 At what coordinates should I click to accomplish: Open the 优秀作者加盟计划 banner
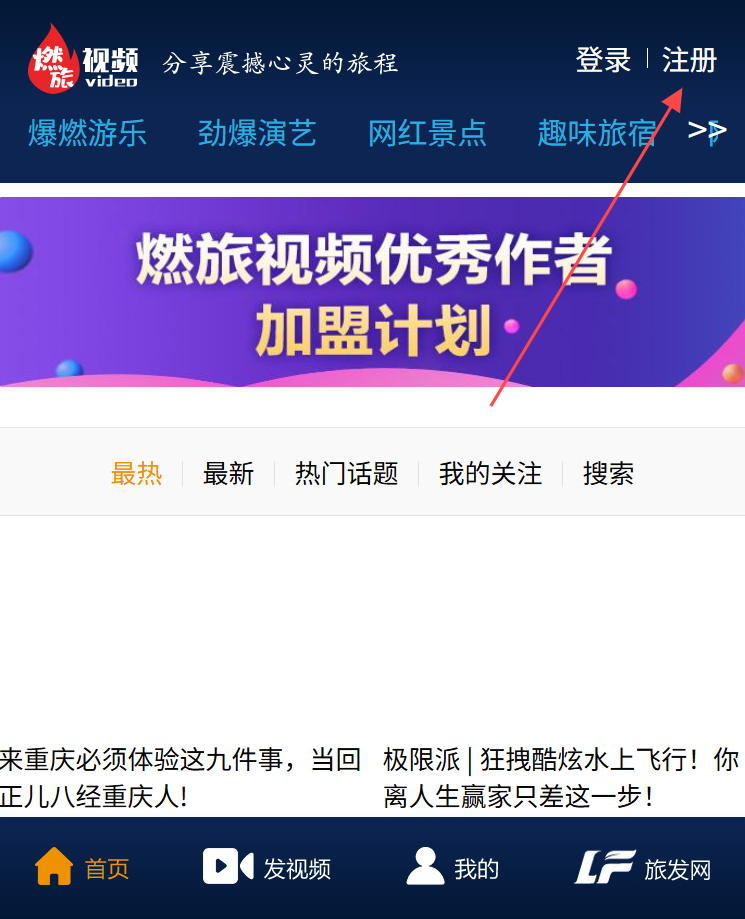pyautogui.click(x=372, y=292)
